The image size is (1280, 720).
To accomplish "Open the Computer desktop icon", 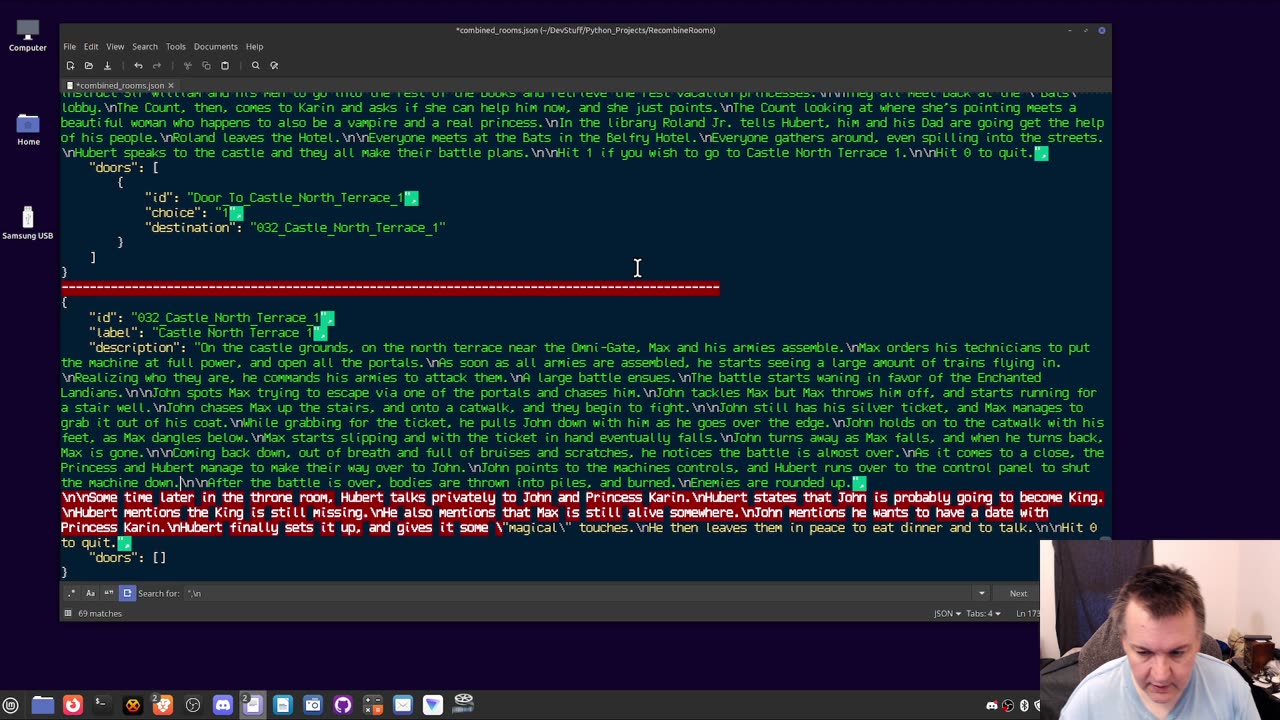I will click(28, 36).
